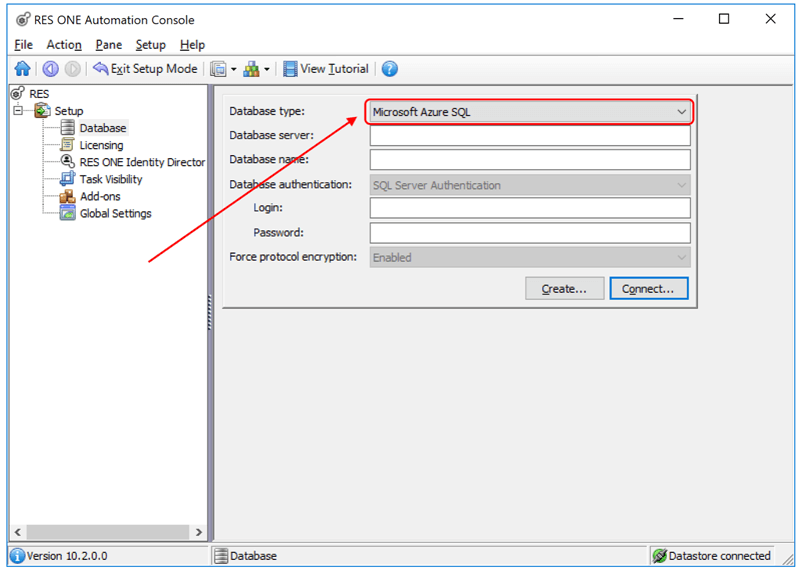Click Version 10.2.0.0 status text
Screen dimensions: 800x571
[x=67, y=556]
